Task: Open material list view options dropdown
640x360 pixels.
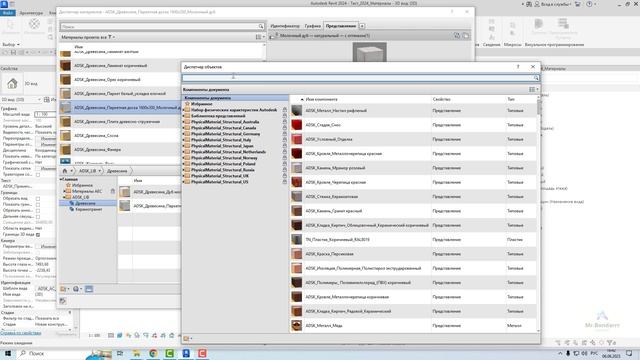Action: 260,37
